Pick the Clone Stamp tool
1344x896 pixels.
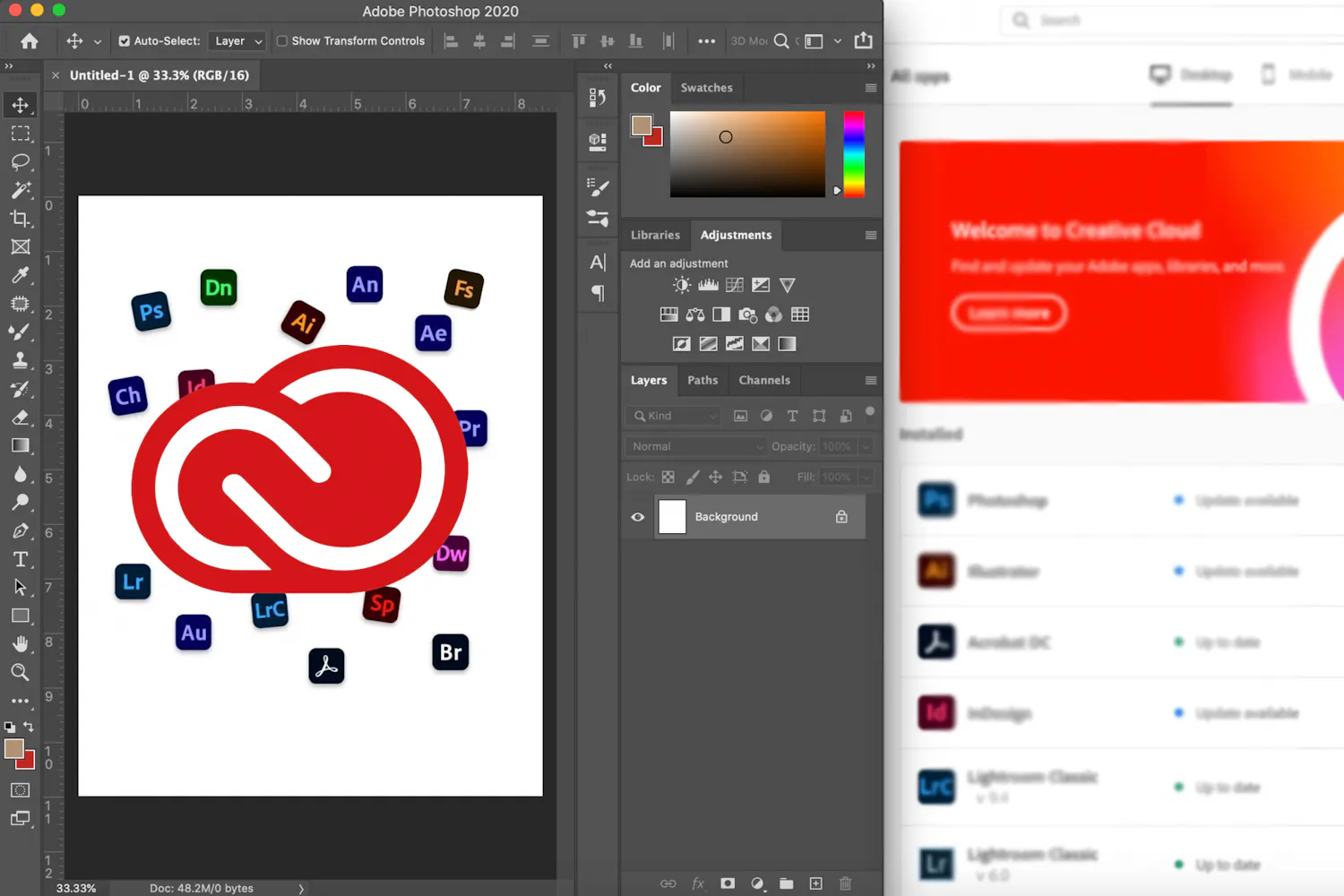[x=20, y=360]
